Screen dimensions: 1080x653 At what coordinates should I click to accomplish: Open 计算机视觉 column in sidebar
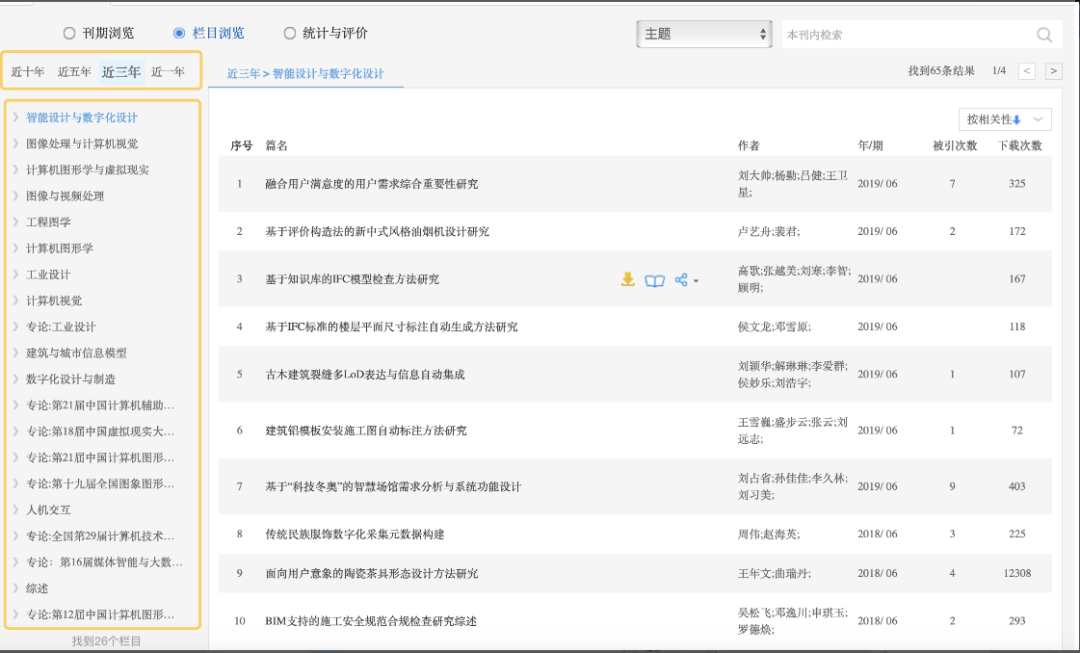click(x=54, y=300)
